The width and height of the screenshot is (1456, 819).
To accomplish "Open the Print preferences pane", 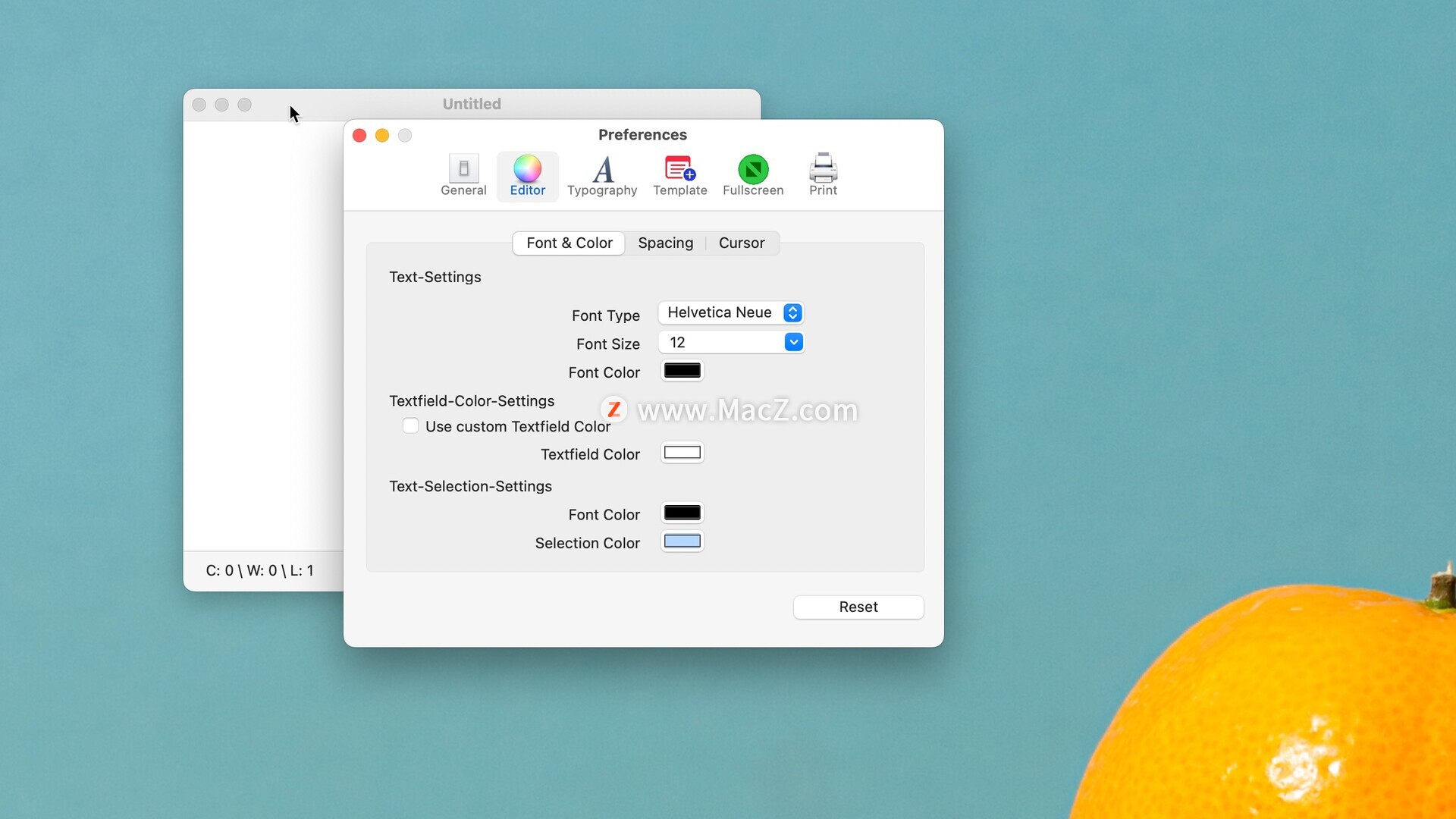I will tap(823, 176).
